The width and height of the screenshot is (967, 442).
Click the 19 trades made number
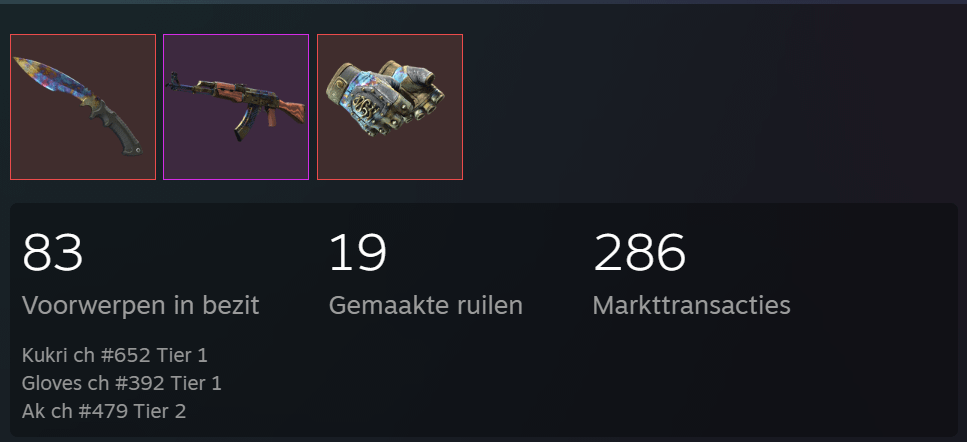tap(358, 253)
